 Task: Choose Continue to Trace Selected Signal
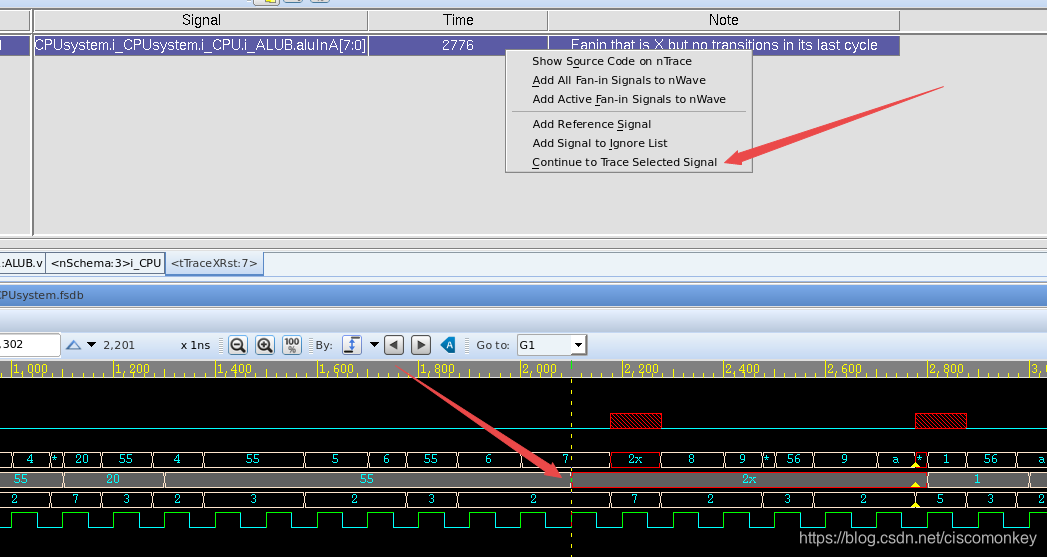[624, 162]
